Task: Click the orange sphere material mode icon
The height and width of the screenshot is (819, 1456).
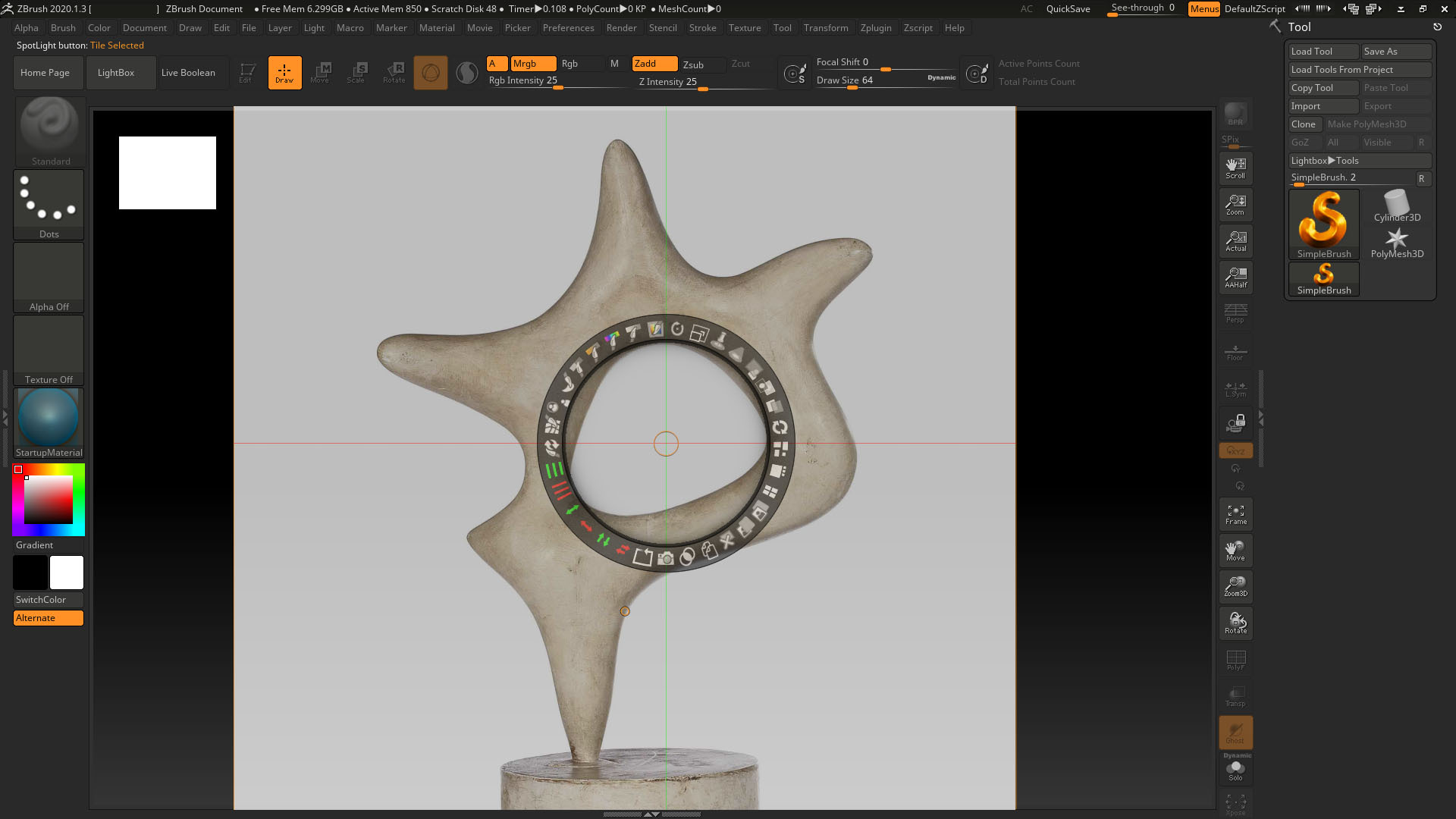Action: click(430, 73)
